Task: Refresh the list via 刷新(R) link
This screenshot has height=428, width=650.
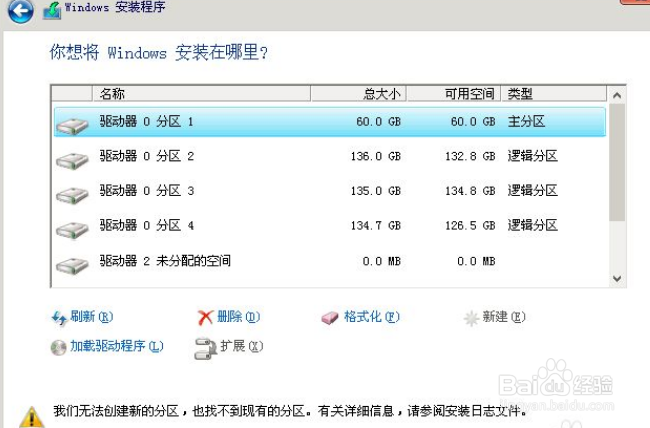Action: (x=92, y=317)
